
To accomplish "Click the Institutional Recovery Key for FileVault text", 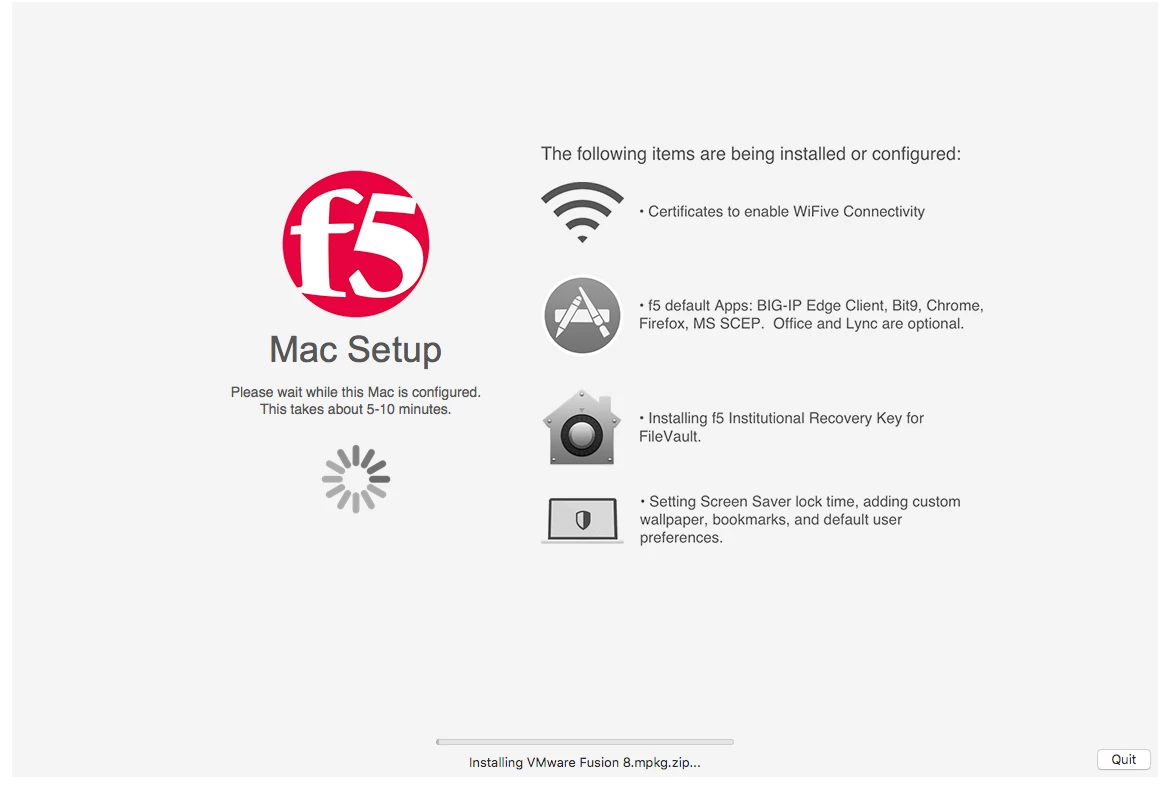I will point(781,427).
